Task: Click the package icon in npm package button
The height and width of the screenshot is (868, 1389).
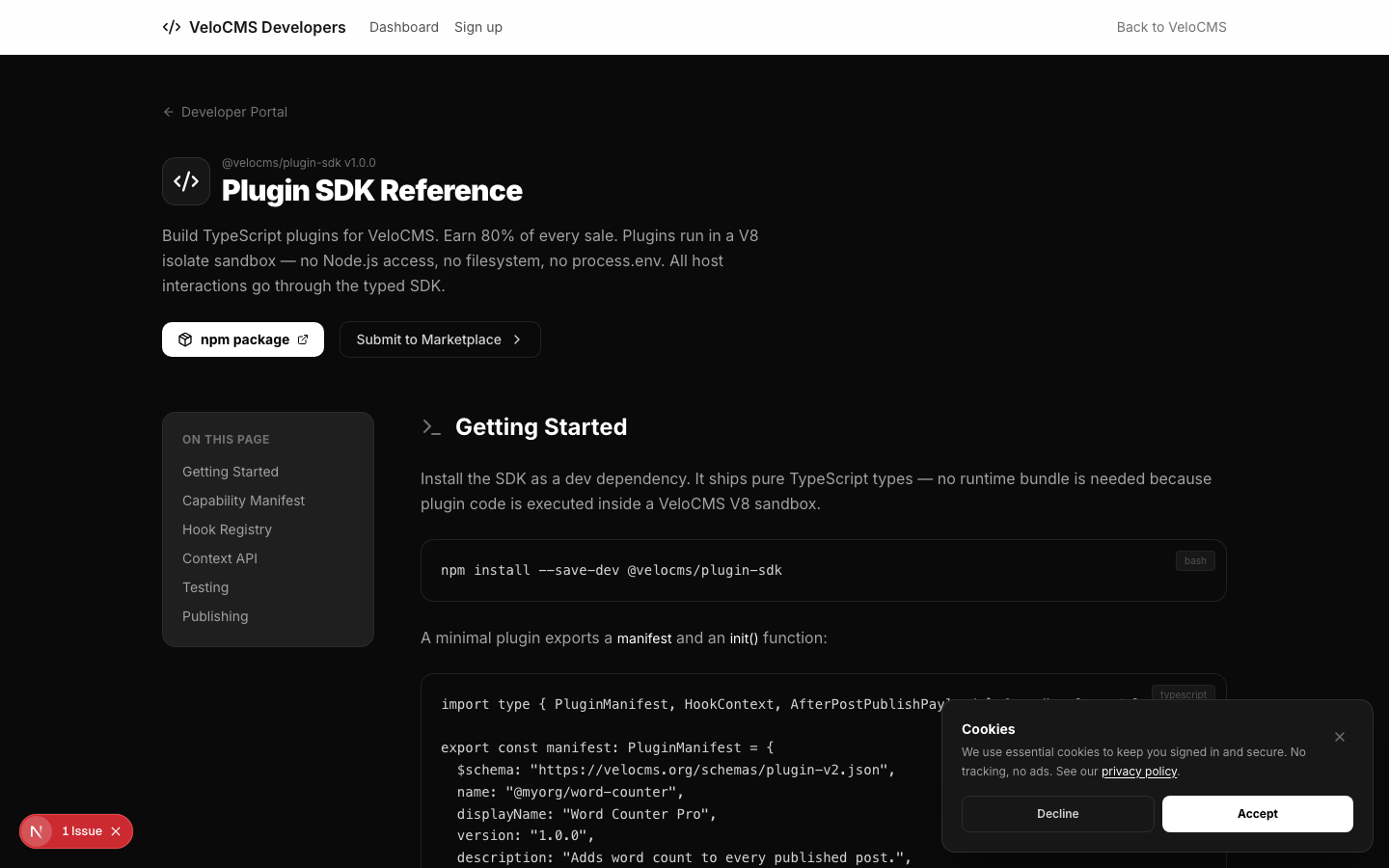Action: click(185, 339)
